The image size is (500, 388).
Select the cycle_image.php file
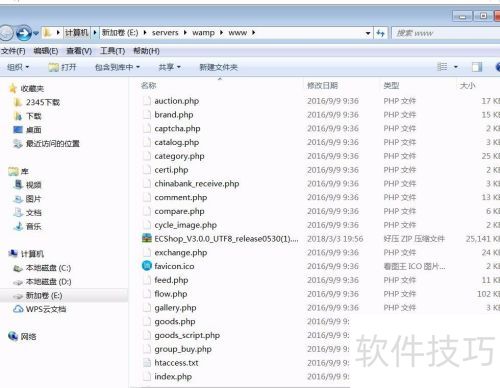(x=185, y=225)
